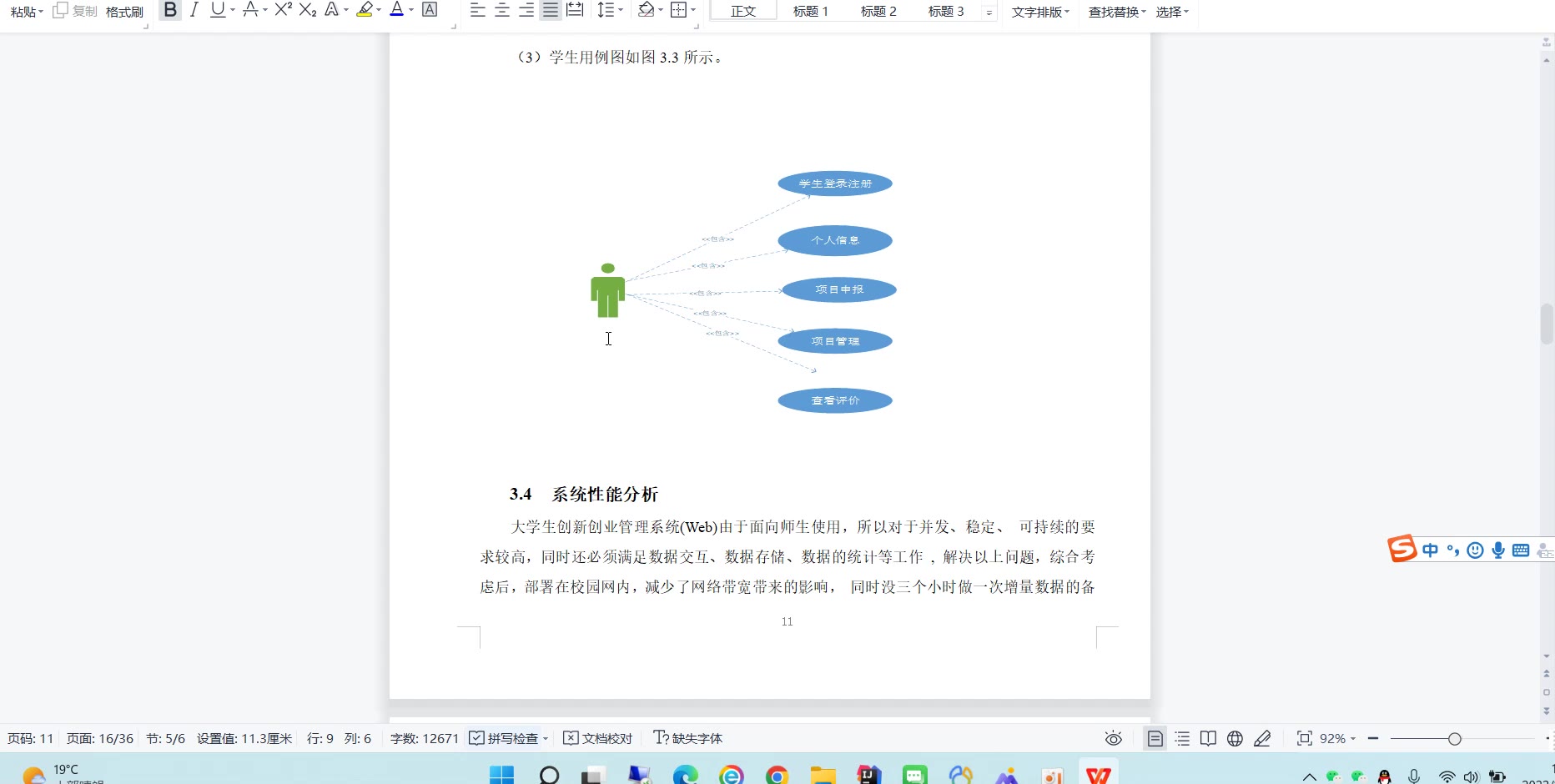Apply the 标题 2 style
Screen dimensions: 1555x784
coord(878,11)
